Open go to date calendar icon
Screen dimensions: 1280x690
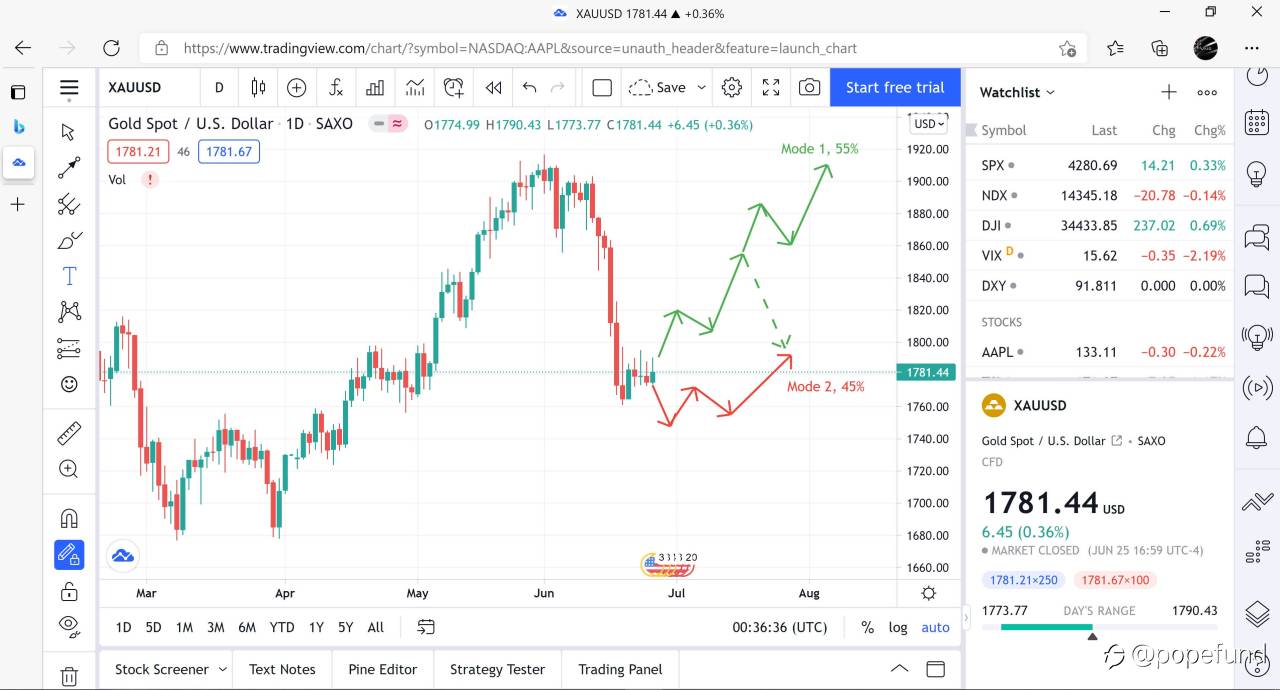426,627
